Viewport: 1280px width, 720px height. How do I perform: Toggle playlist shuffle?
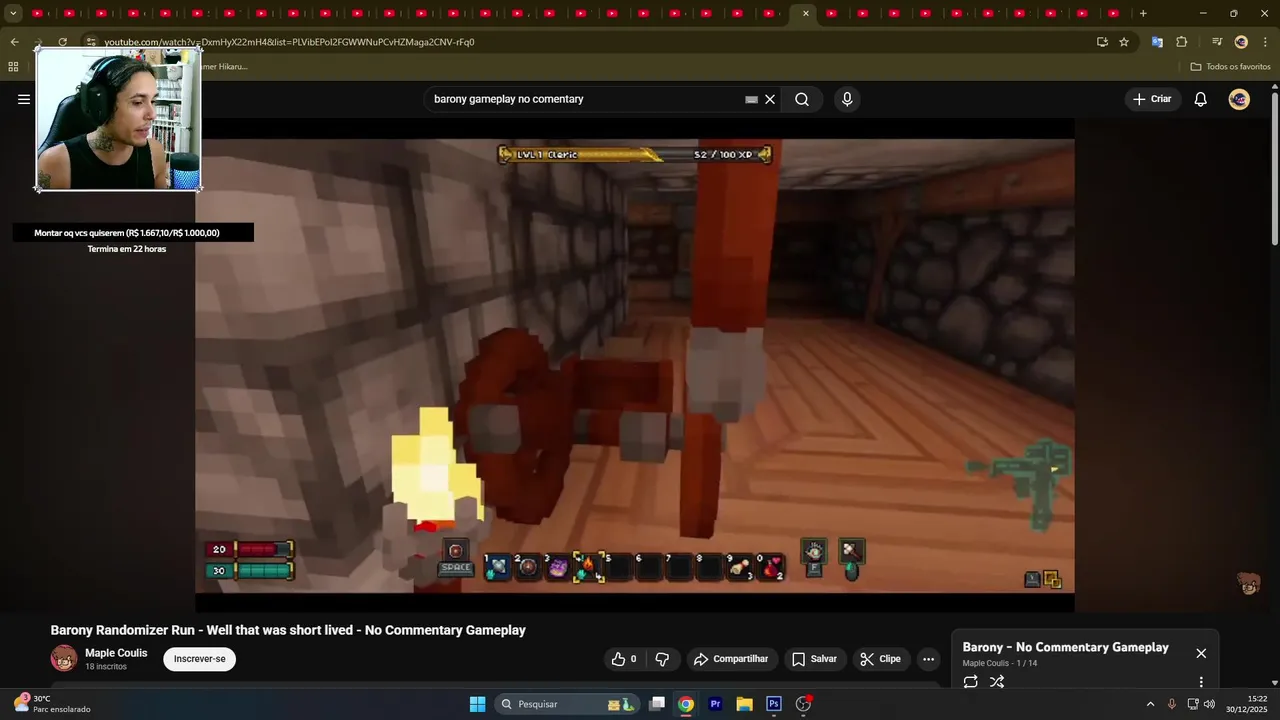pyautogui.click(x=997, y=682)
